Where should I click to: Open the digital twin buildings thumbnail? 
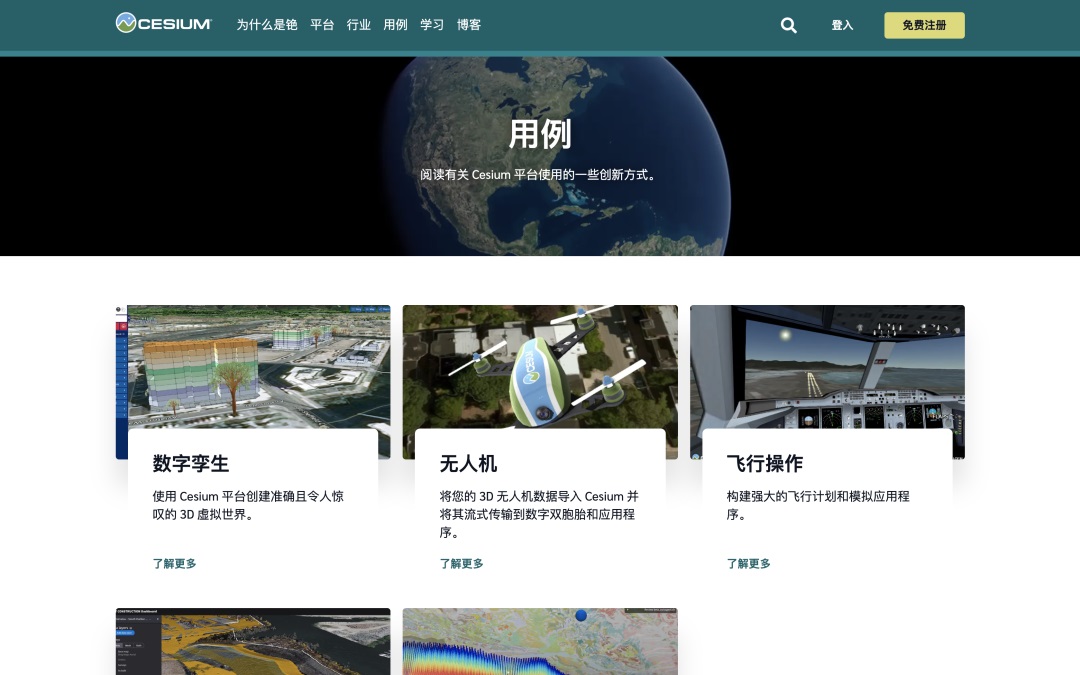pyautogui.click(x=253, y=366)
